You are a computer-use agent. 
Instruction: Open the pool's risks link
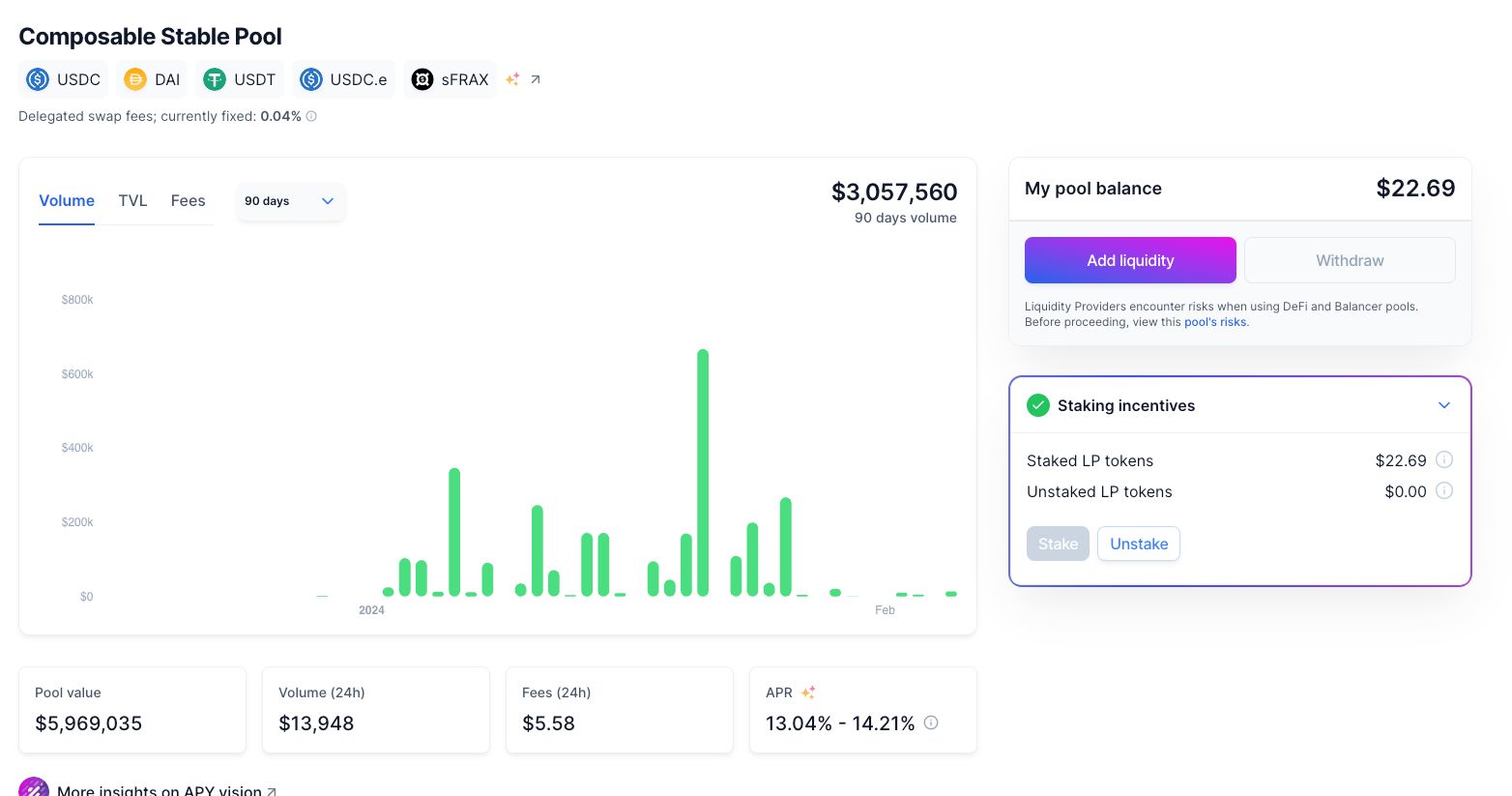[x=1215, y=322]
